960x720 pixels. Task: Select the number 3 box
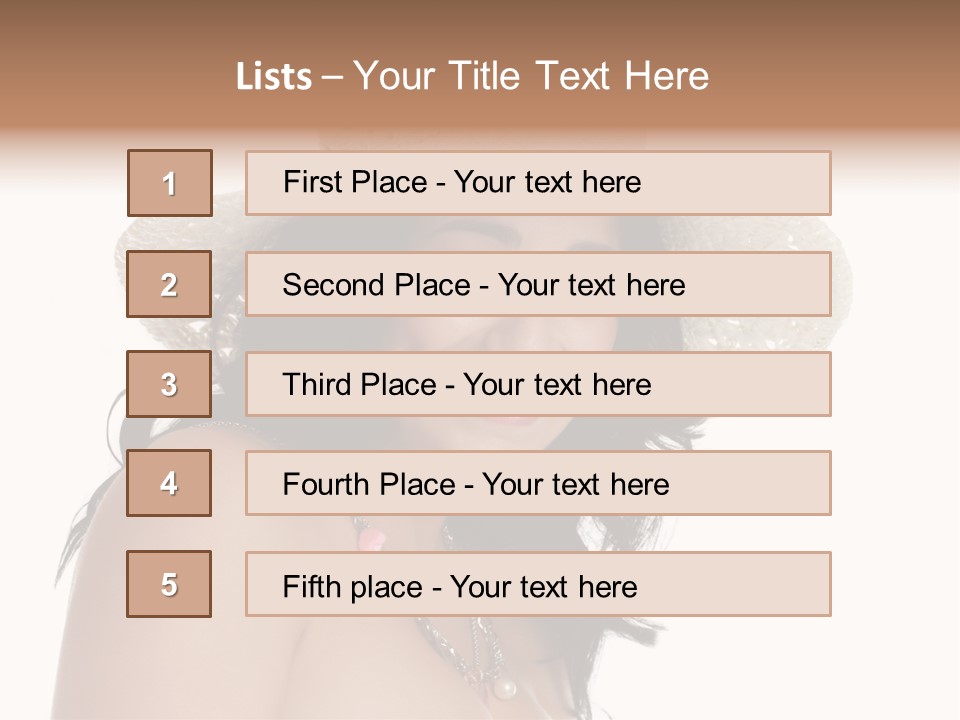point(169,384)
